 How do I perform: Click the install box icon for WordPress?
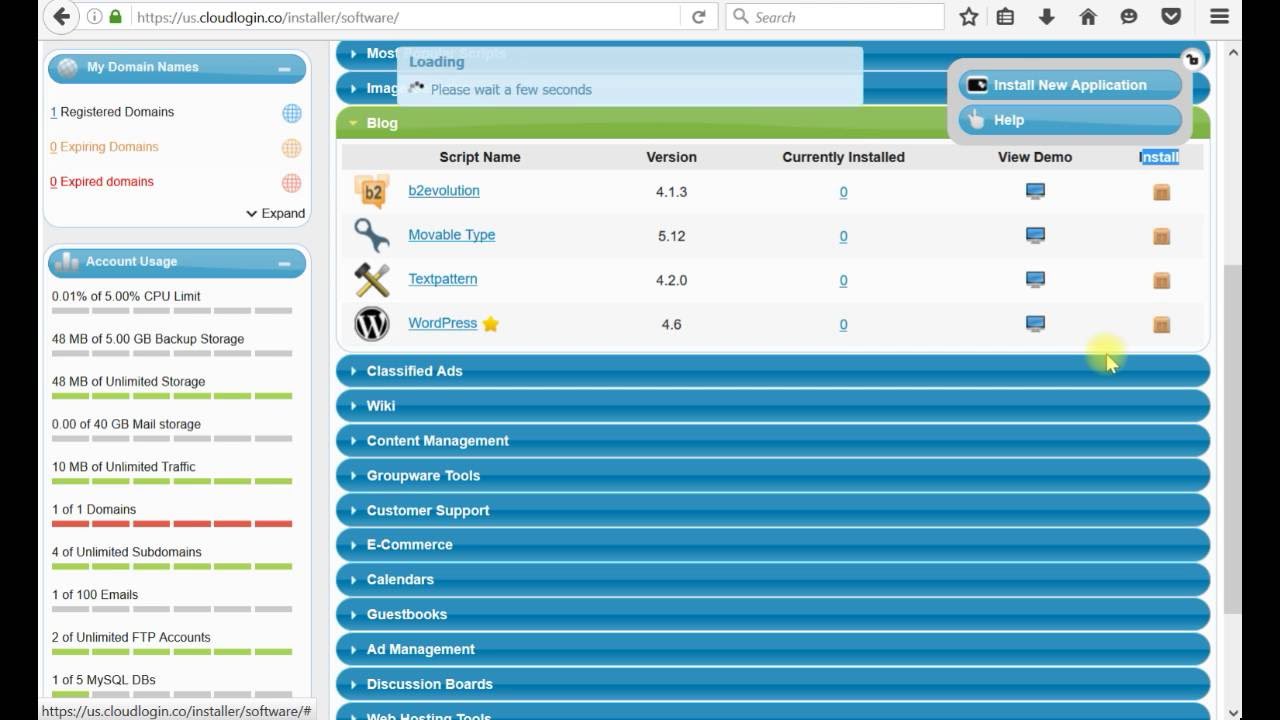click(1161, 324)
